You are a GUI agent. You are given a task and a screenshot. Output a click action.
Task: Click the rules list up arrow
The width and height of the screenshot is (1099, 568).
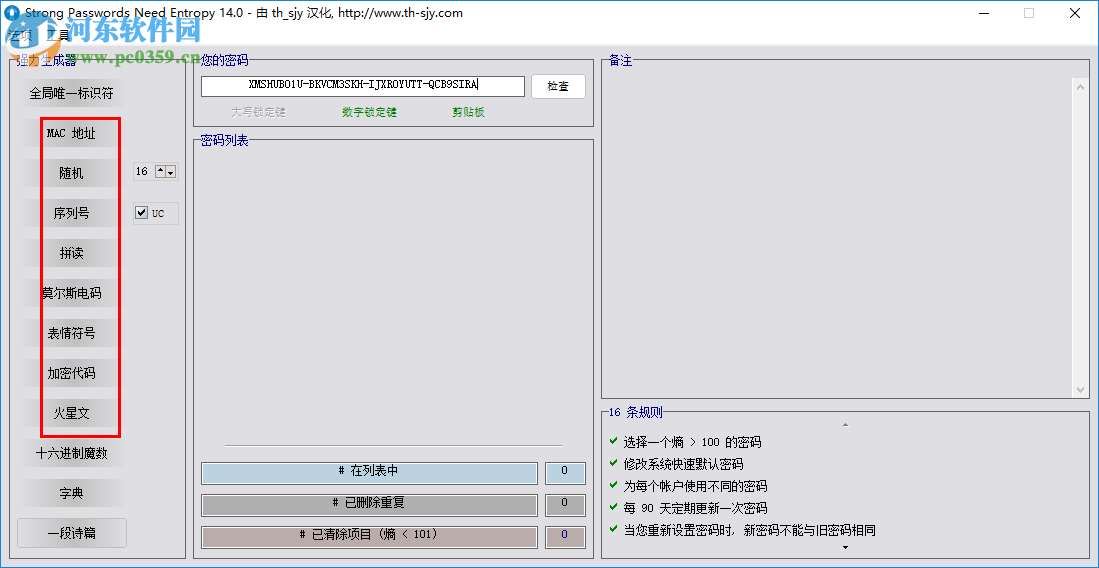(x=845, y=425)
